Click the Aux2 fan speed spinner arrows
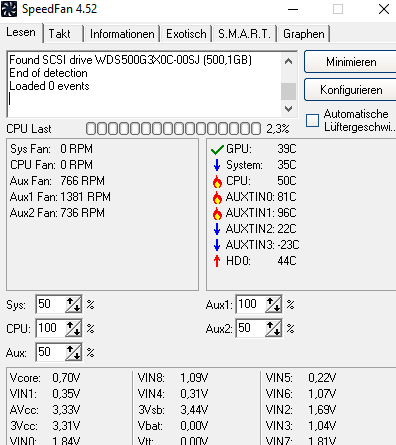 [274, 328]
